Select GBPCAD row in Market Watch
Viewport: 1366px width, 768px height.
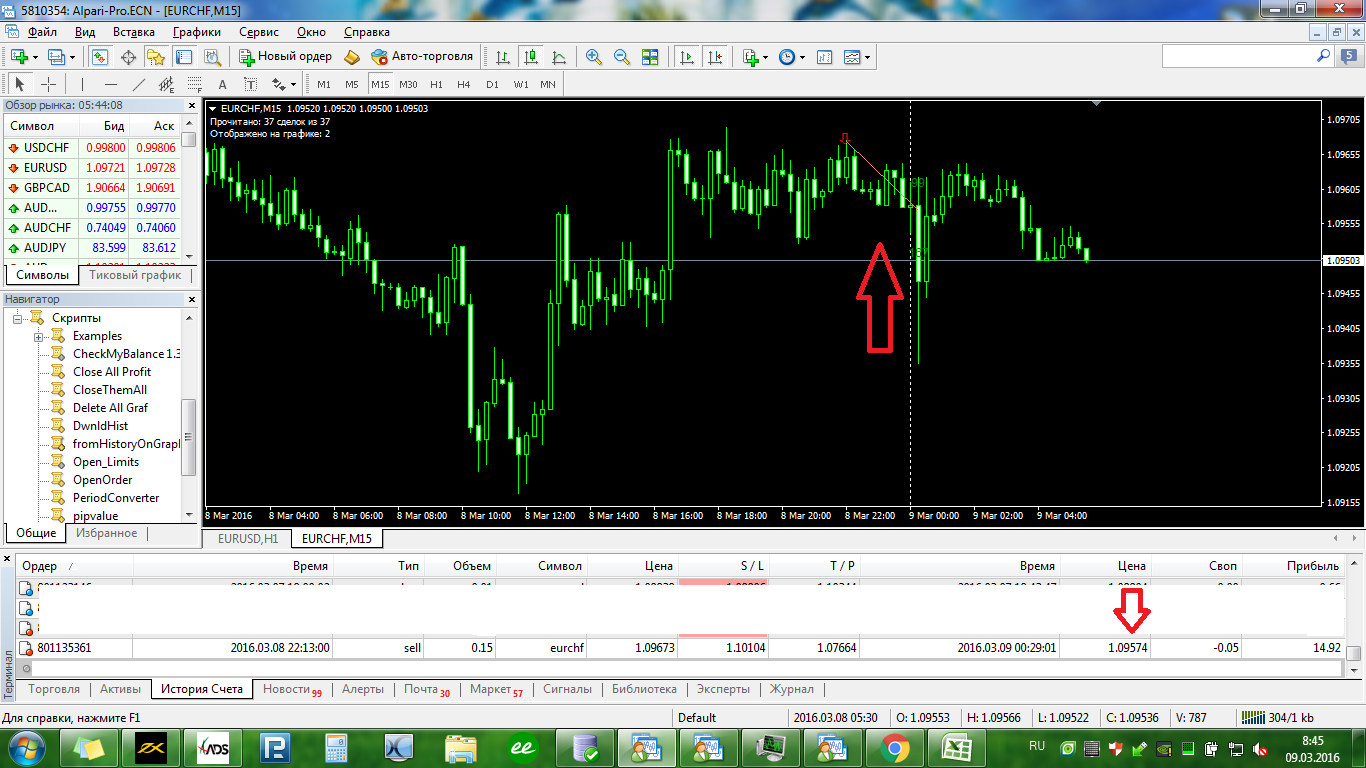coord(91,187)
